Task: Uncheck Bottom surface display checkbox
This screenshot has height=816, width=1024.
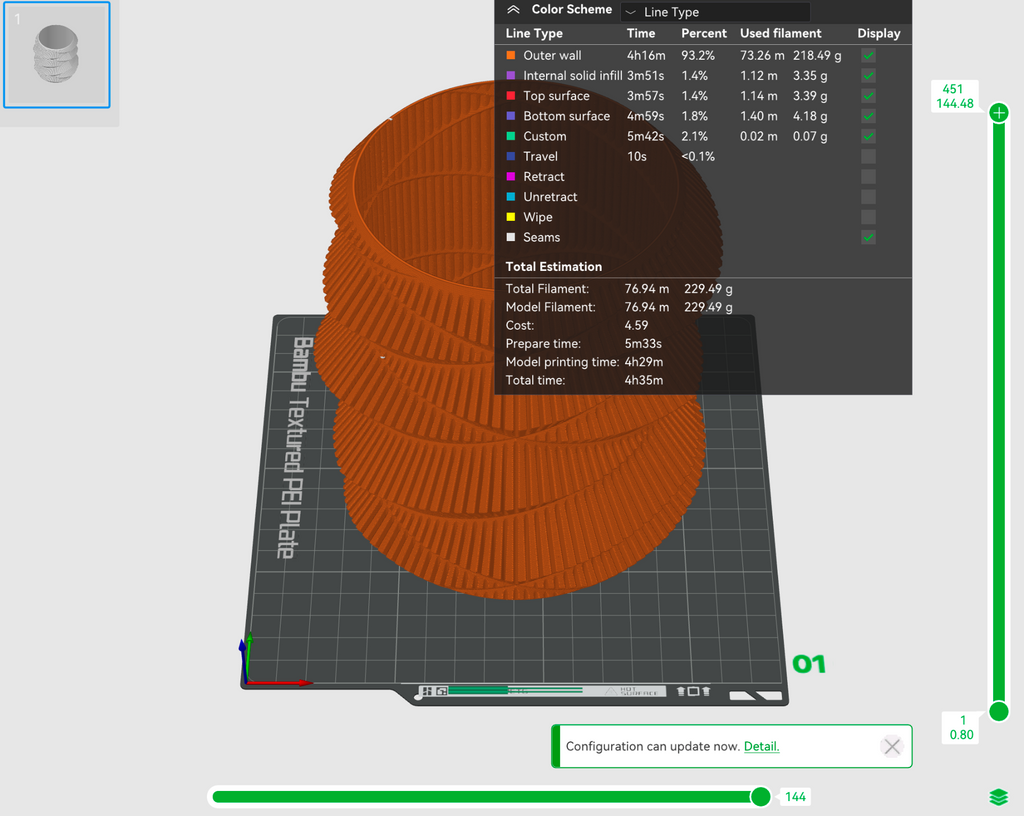Action: pyautogui.click(x=869, y=116)
